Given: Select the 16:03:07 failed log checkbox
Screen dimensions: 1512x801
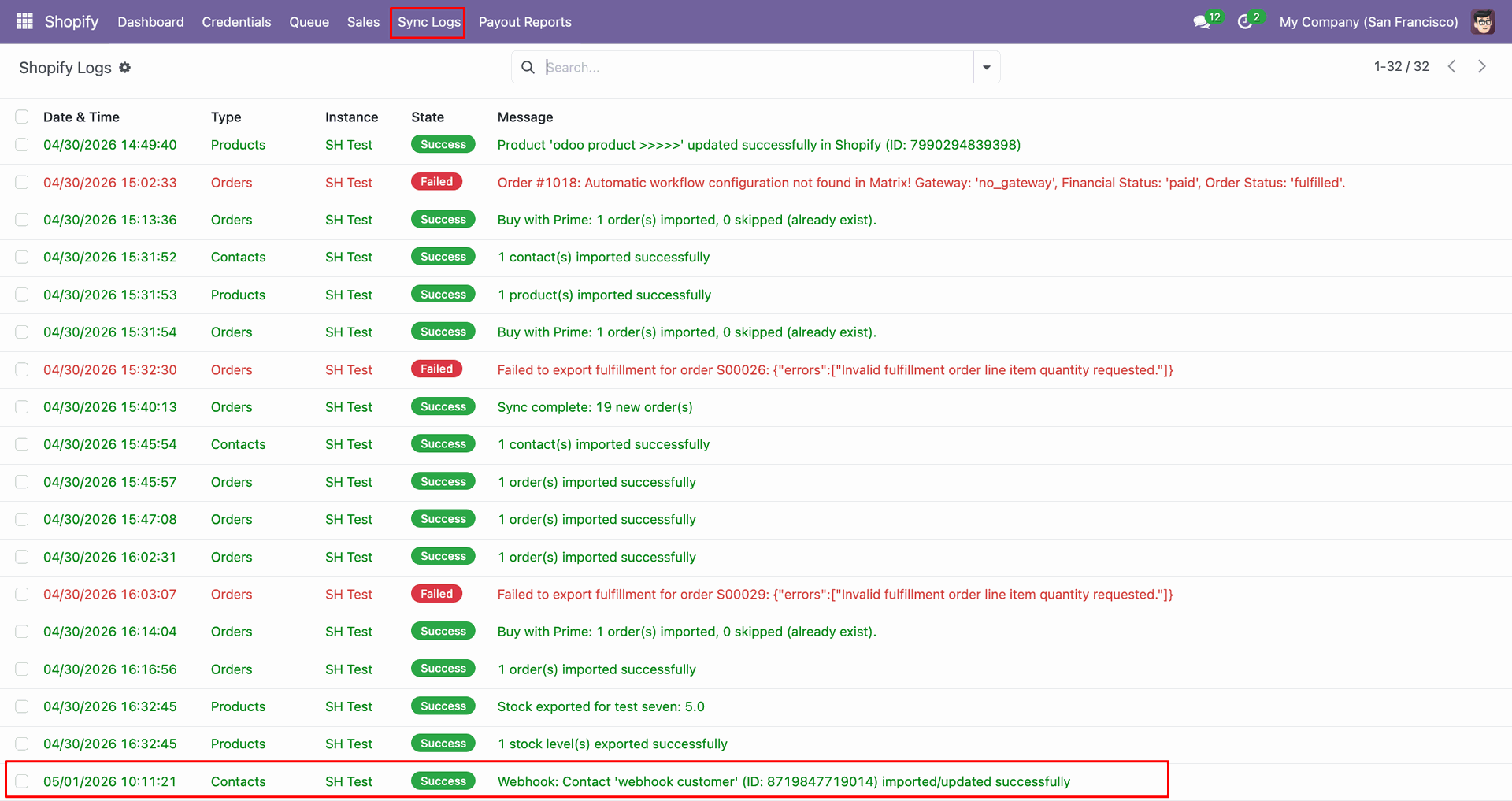Looking at the screenshot, I should [x=22, y=595].
